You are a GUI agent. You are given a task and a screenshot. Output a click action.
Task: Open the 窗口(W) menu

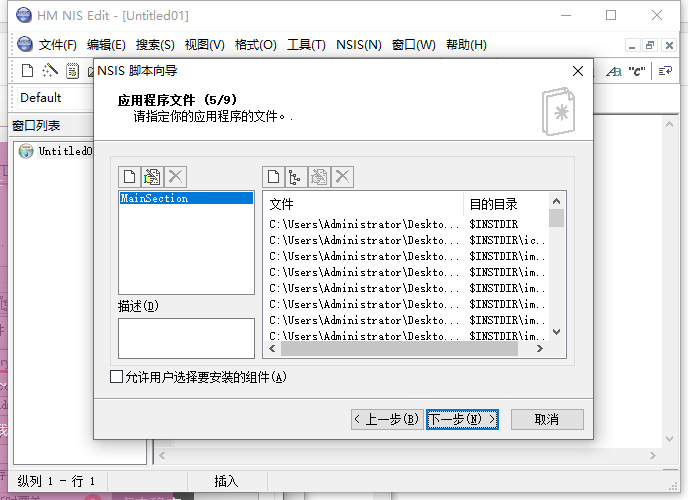pyautogui.click(x=414, y=45)
